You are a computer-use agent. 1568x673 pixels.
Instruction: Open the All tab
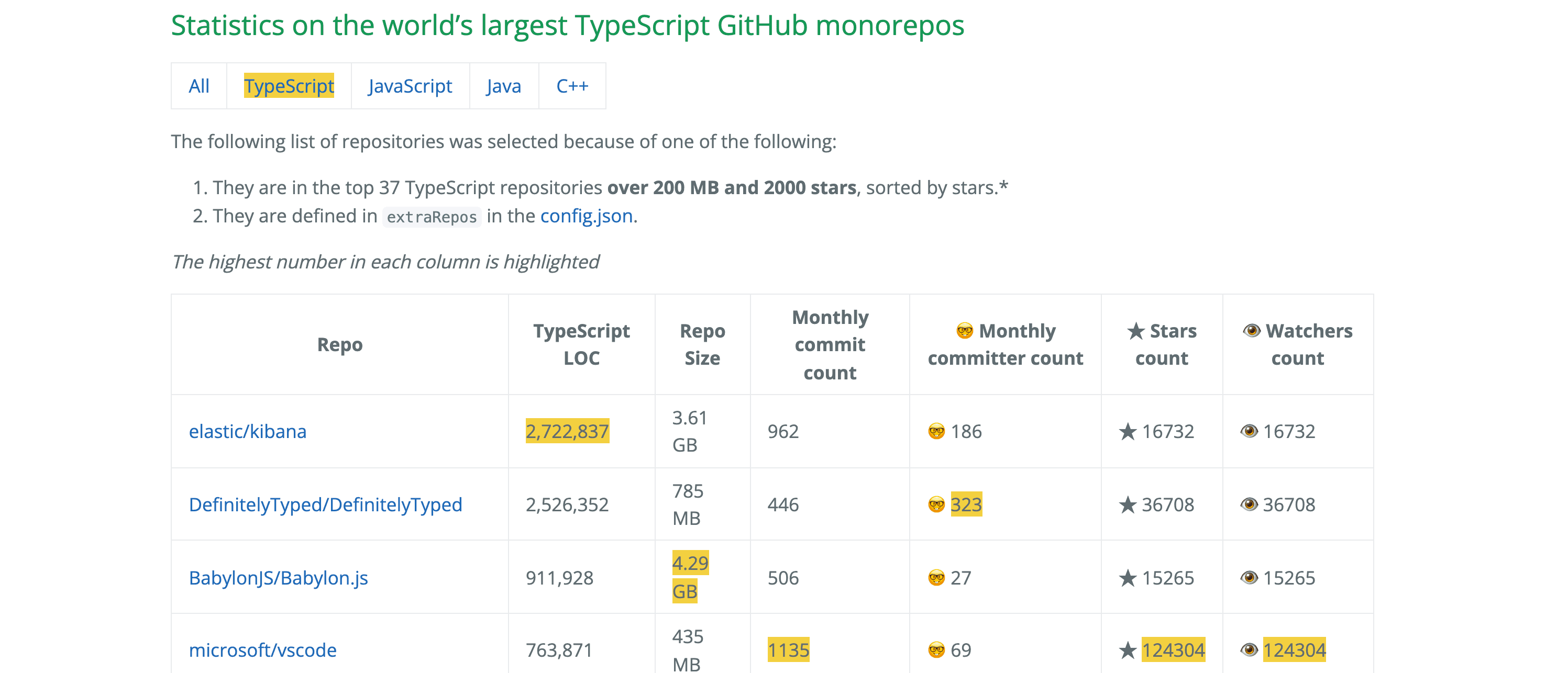coord(199,86)
